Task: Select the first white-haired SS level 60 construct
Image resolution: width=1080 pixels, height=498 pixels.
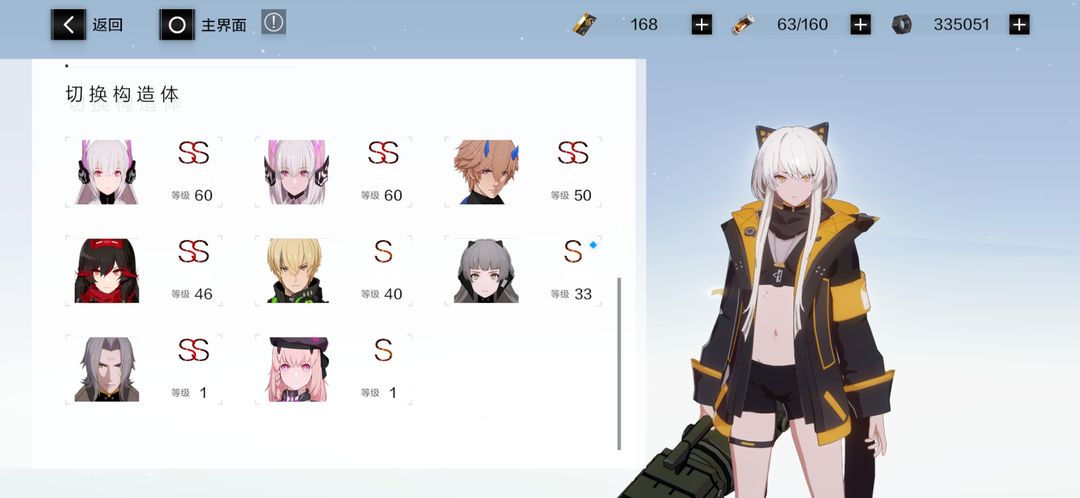Action: coord(145,172)
